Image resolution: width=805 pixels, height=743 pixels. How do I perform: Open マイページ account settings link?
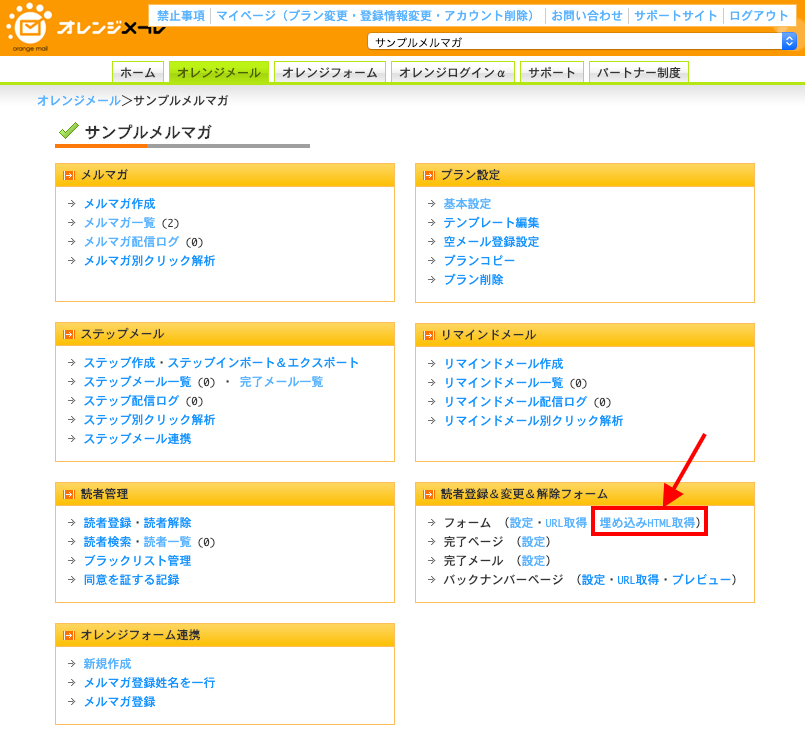tap(377, 16)
